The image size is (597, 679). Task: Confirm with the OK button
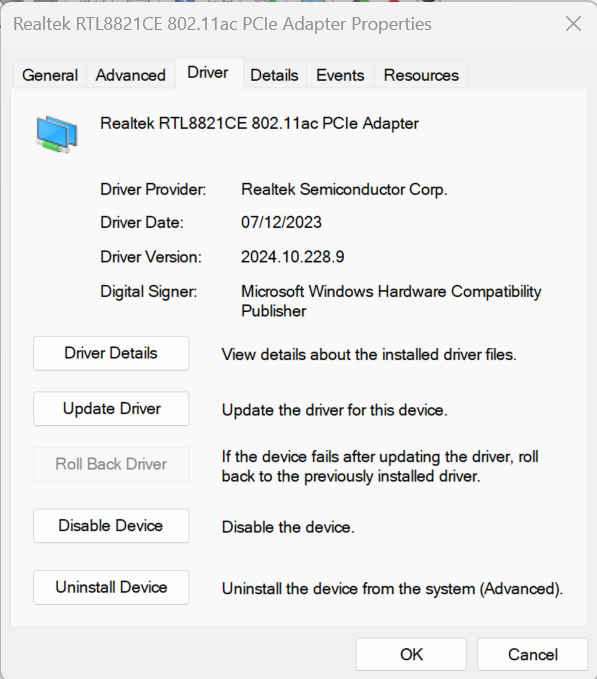coord(411,654)
